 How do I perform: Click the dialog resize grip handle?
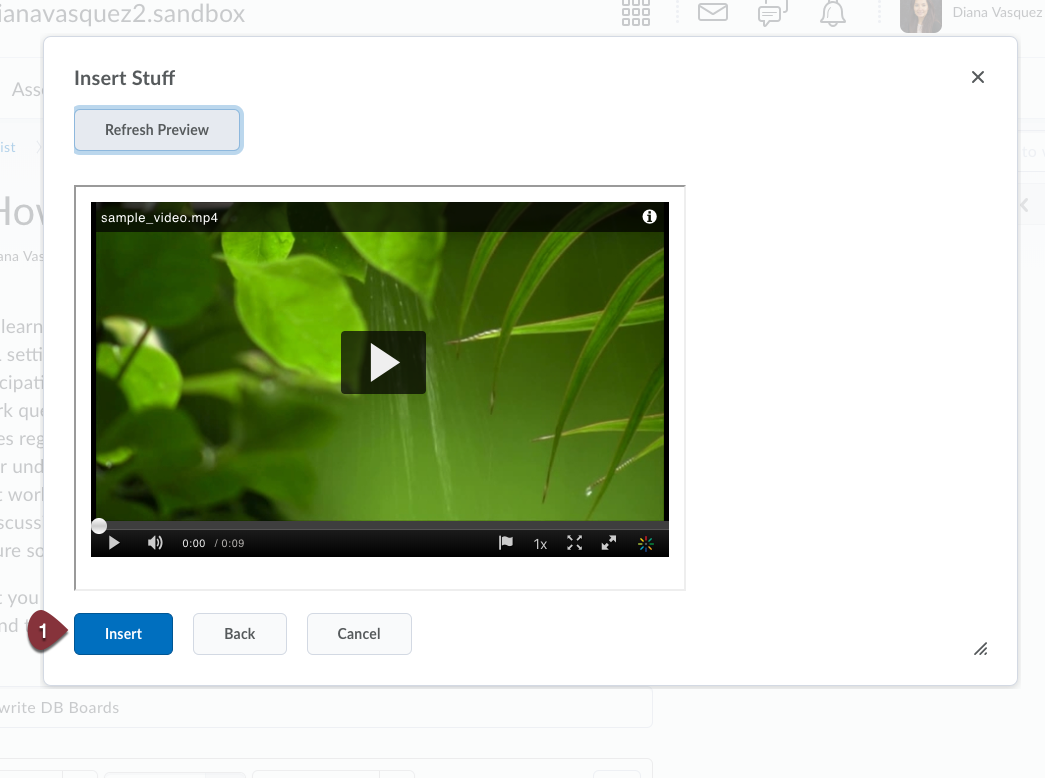981,649
